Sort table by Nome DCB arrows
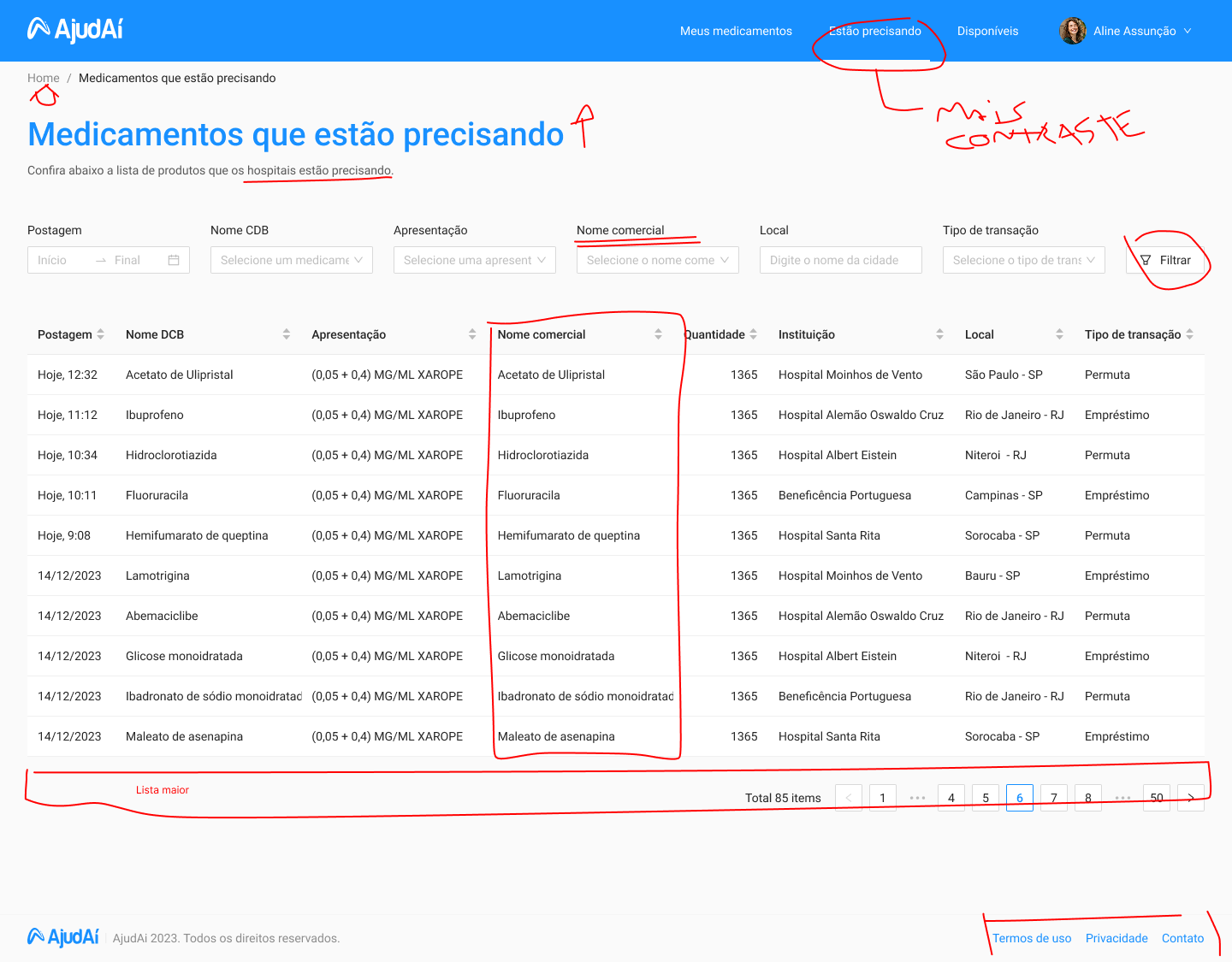1232x962 pixels. point(286,334)
